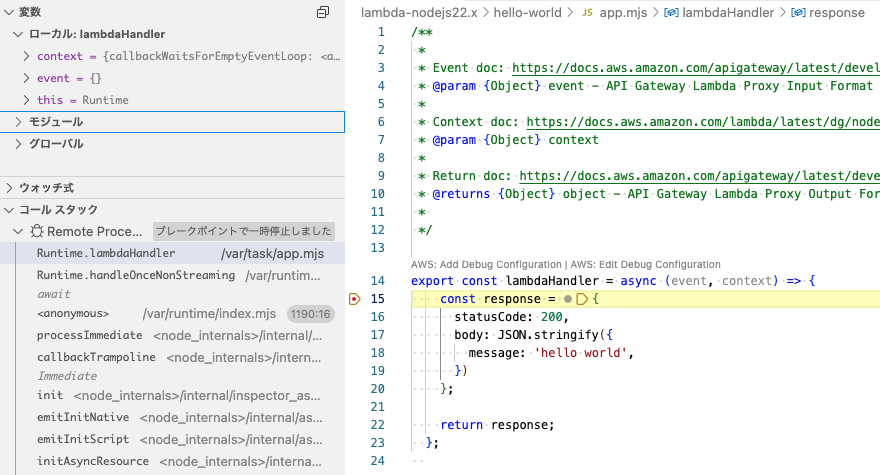Click the response symbol icon in the breadcrumb
This screenshot has width=880, height=475.
click(798, 12)
